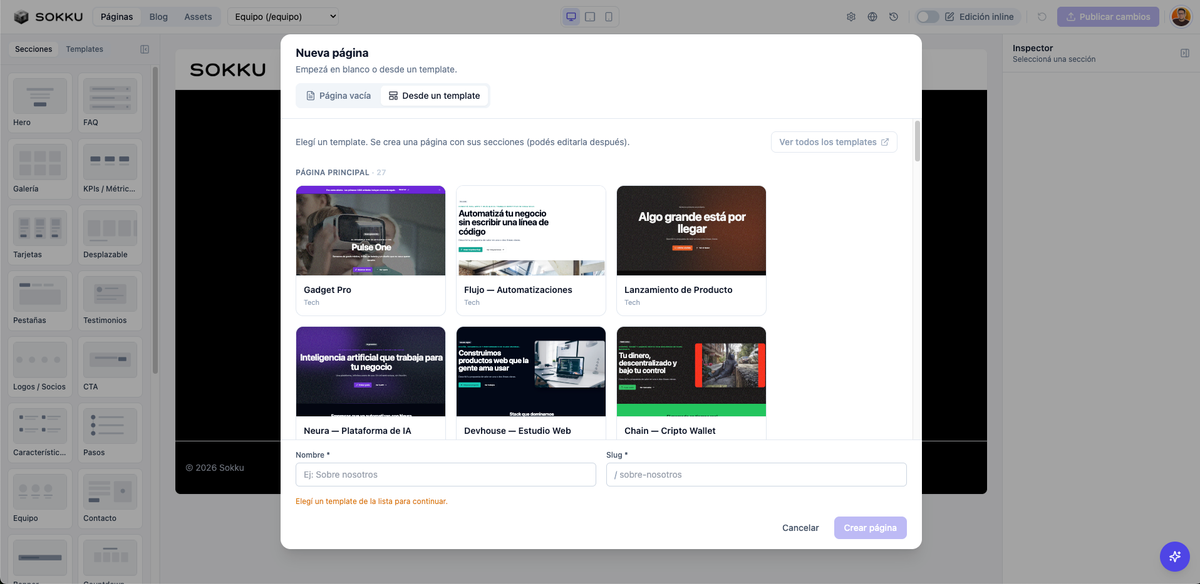Open the Equipo (/equipo) page dropdown
Screen dimensions: 1200x584
click(x=283, y=17)
